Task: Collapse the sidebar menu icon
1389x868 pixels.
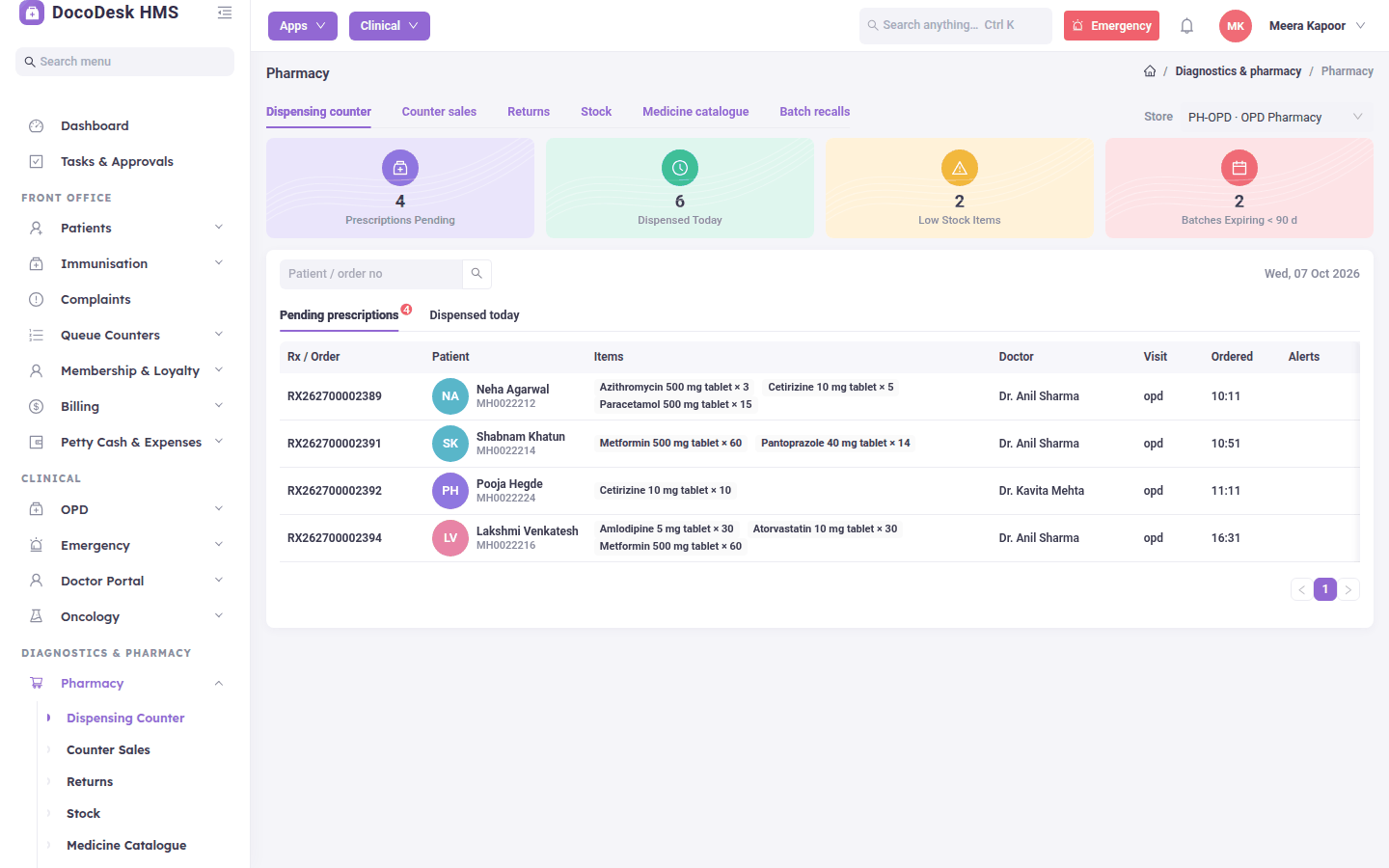Action: [x=225, y=13]
